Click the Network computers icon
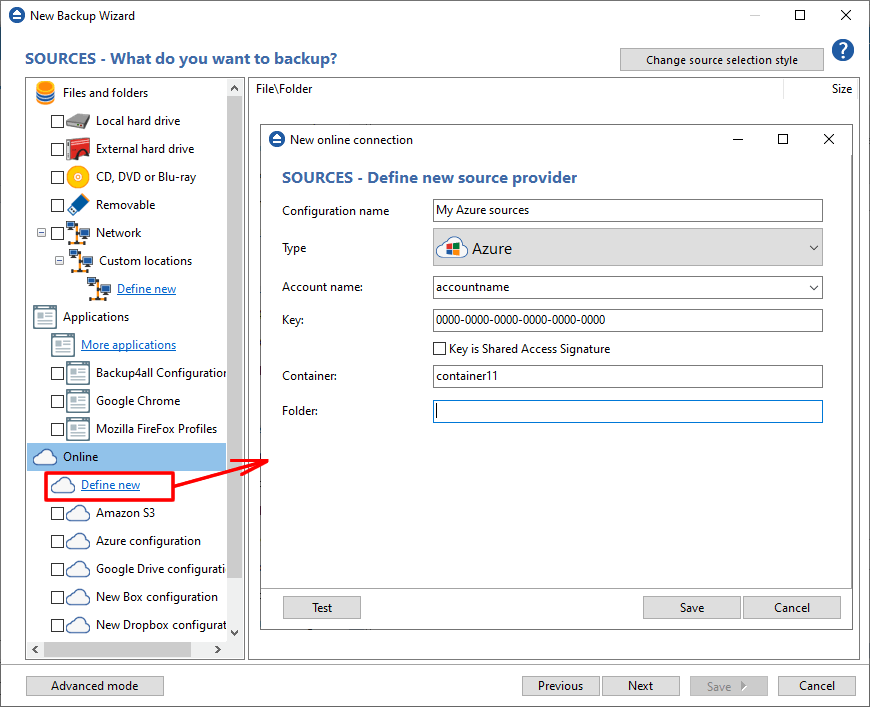 click(78, 233)
